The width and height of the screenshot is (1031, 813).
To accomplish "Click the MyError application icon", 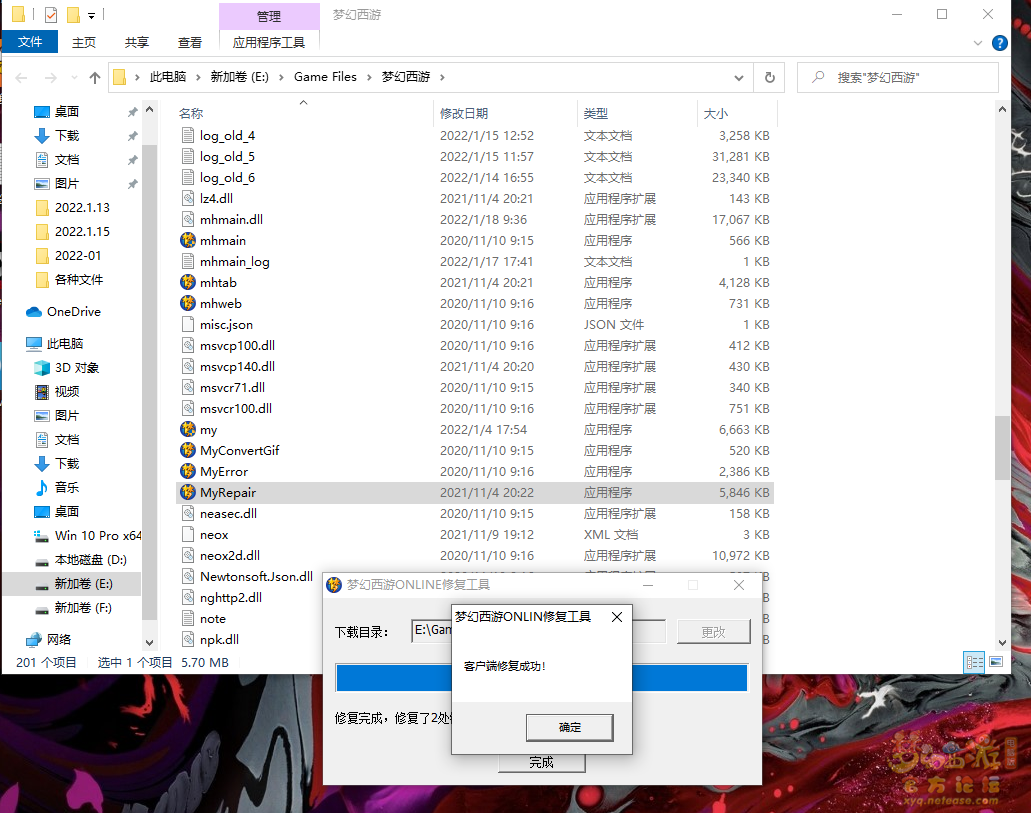I will 188,472.
